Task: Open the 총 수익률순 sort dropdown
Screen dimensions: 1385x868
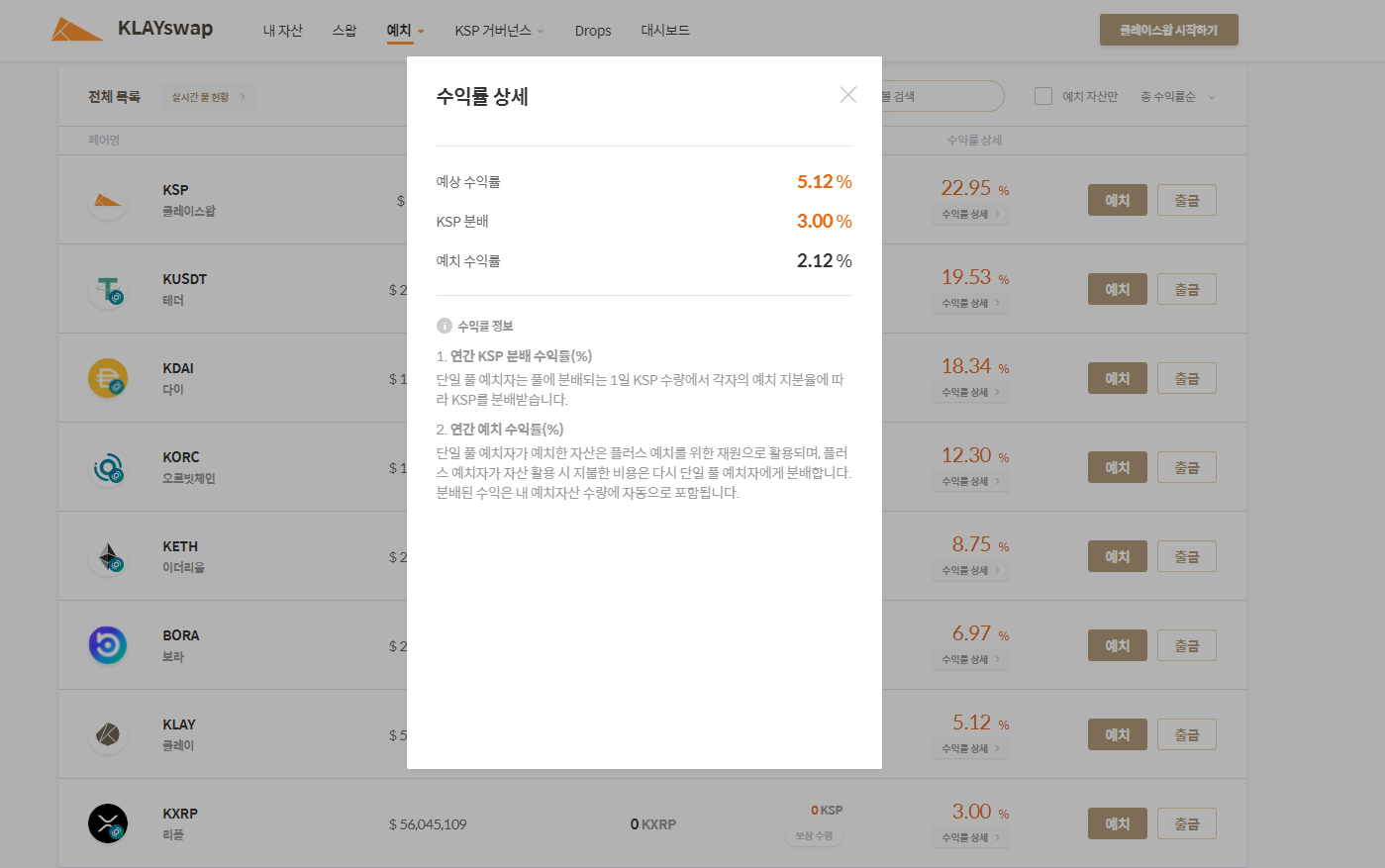Action: click(1177, 97)
